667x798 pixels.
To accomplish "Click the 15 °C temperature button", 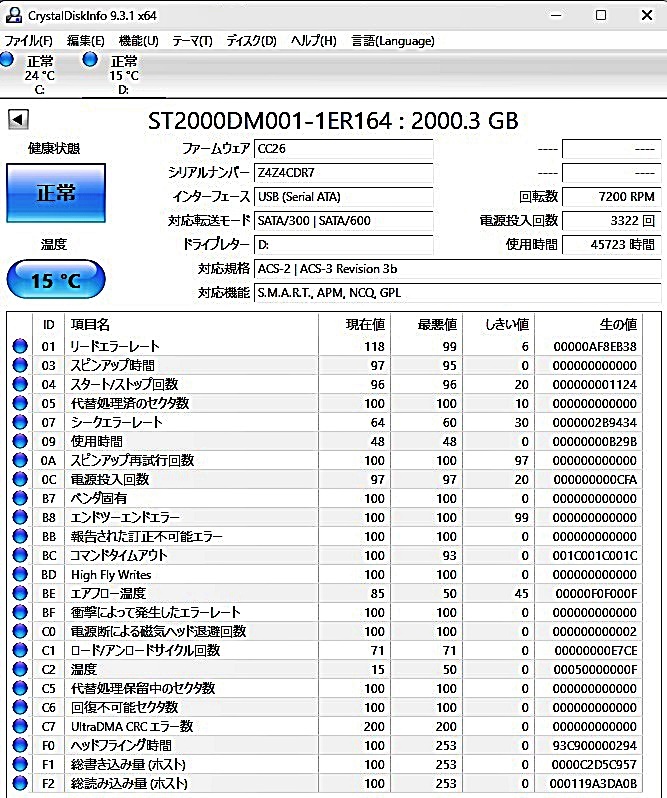I will 56,279.
